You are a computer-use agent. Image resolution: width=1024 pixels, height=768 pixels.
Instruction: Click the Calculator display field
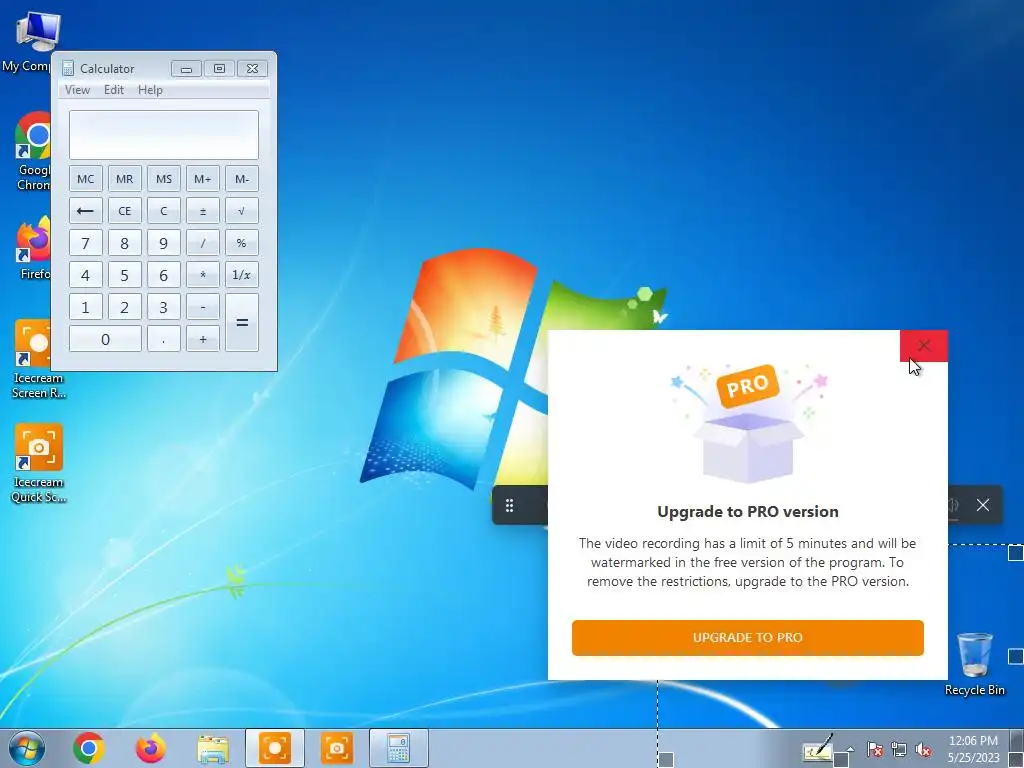pyautogui.click(x=164, y=135)
